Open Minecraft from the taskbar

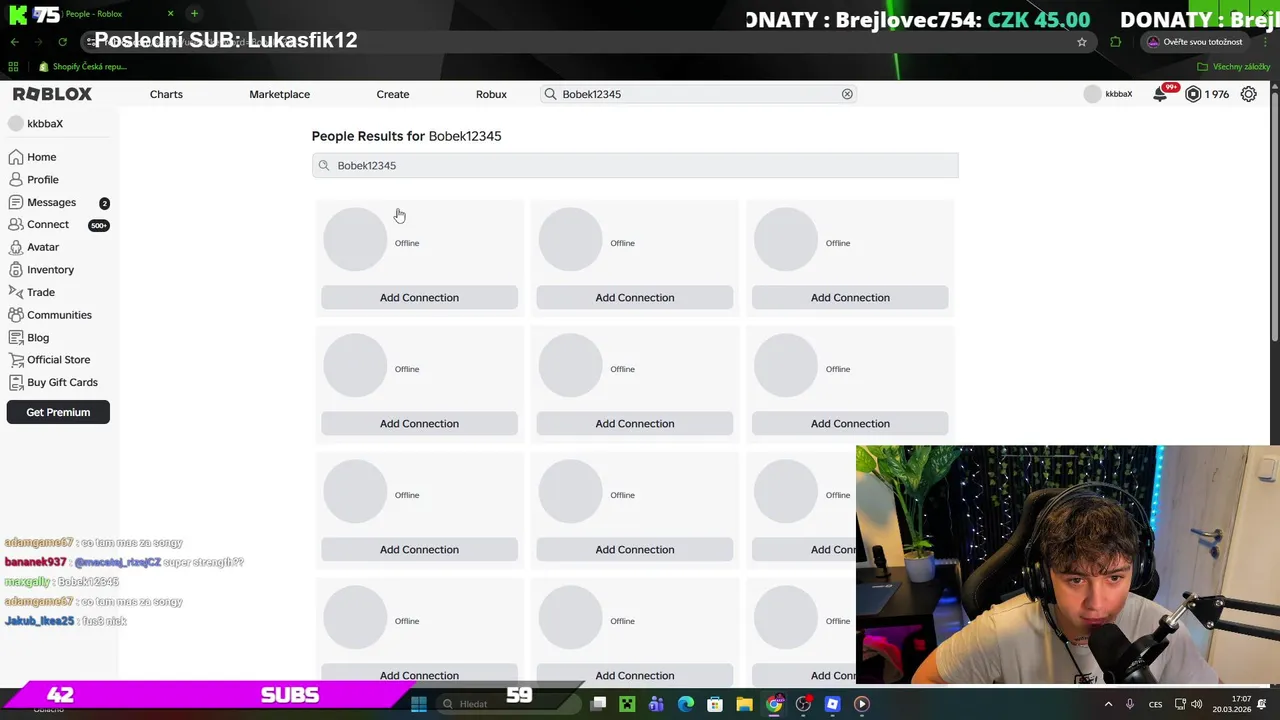click(627, 704)
